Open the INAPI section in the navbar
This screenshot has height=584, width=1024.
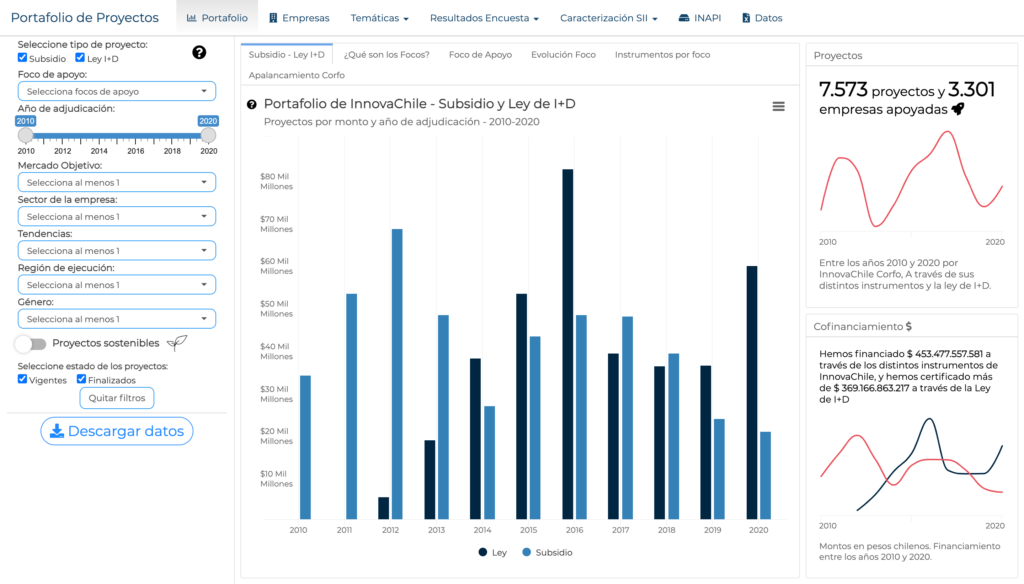699,18
